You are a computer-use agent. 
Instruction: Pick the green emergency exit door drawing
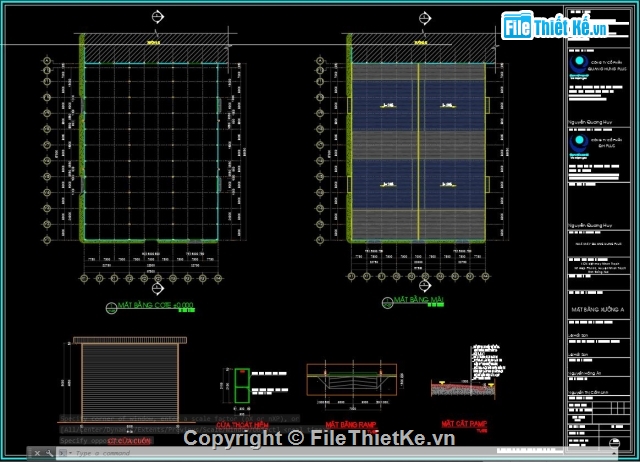point(242,385)
